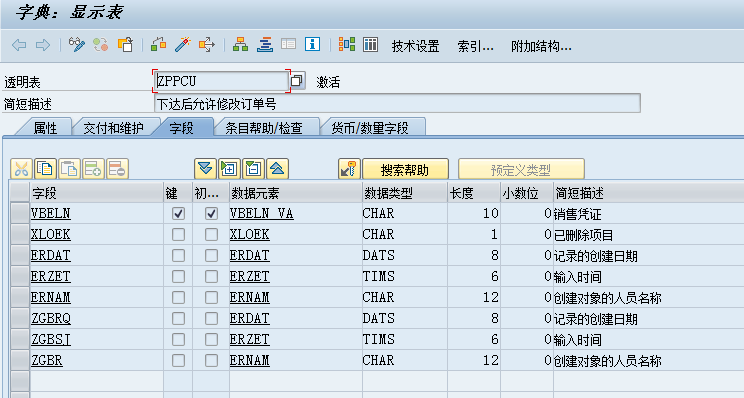Select all rows with table corner button
The image size is (744, 398).
pos(20,193)
